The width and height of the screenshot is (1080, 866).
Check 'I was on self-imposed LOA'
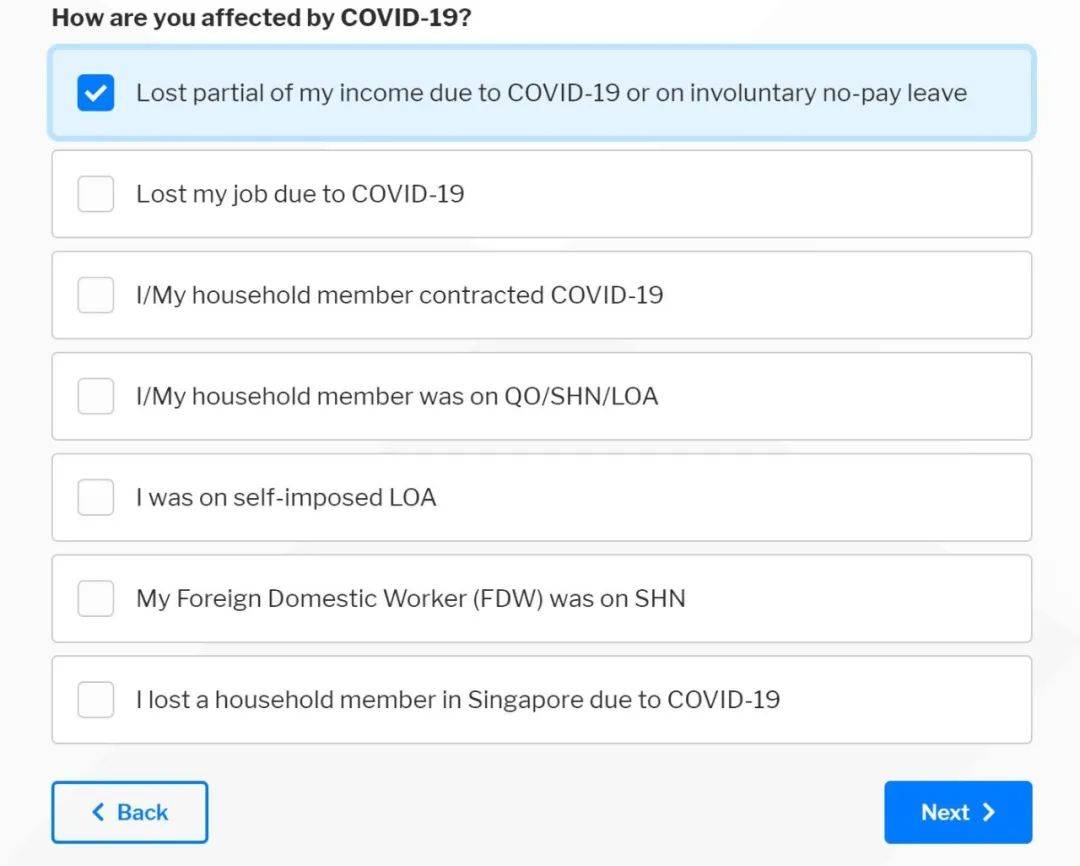(95, 497)
